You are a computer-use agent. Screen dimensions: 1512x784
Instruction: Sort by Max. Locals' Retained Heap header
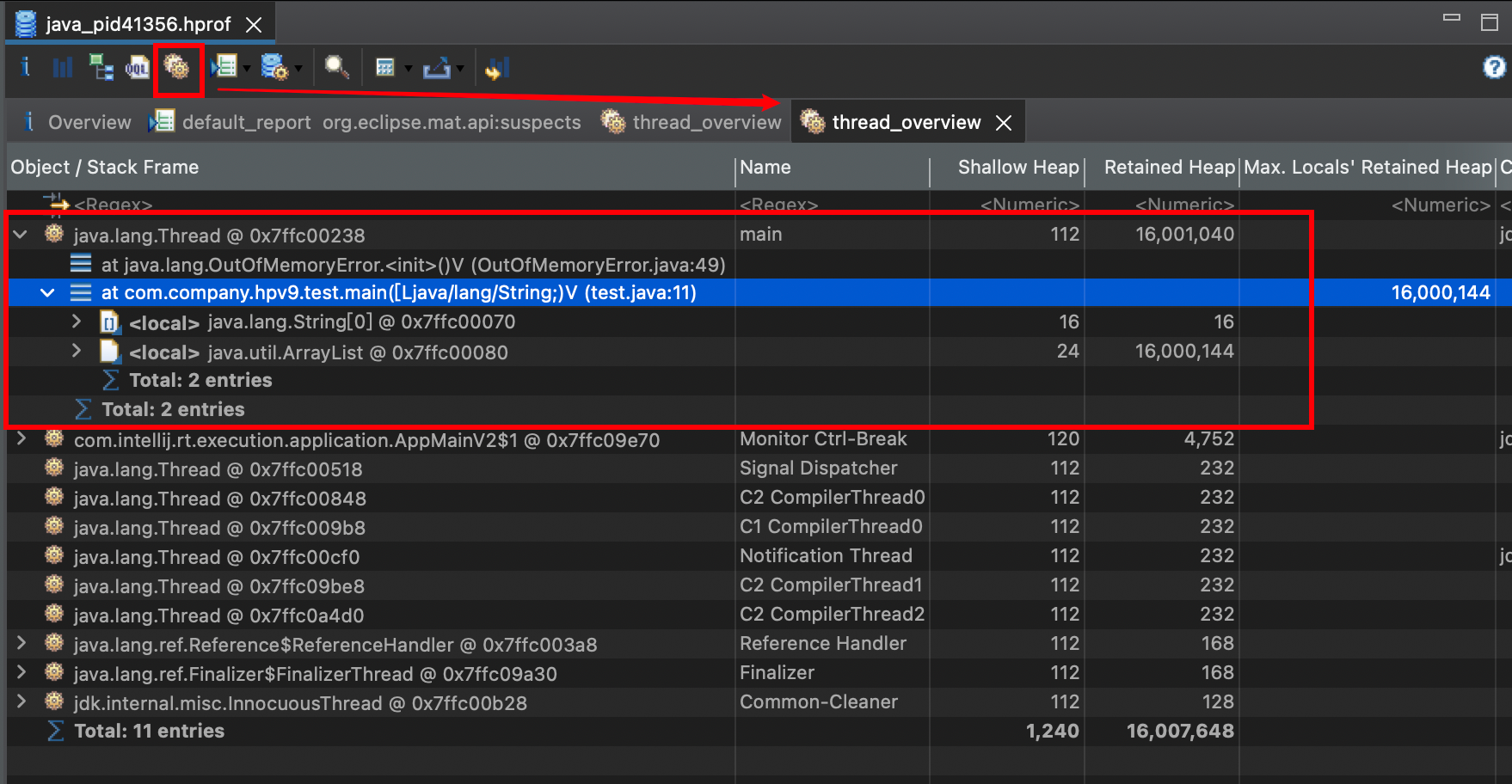[1368, 168]
